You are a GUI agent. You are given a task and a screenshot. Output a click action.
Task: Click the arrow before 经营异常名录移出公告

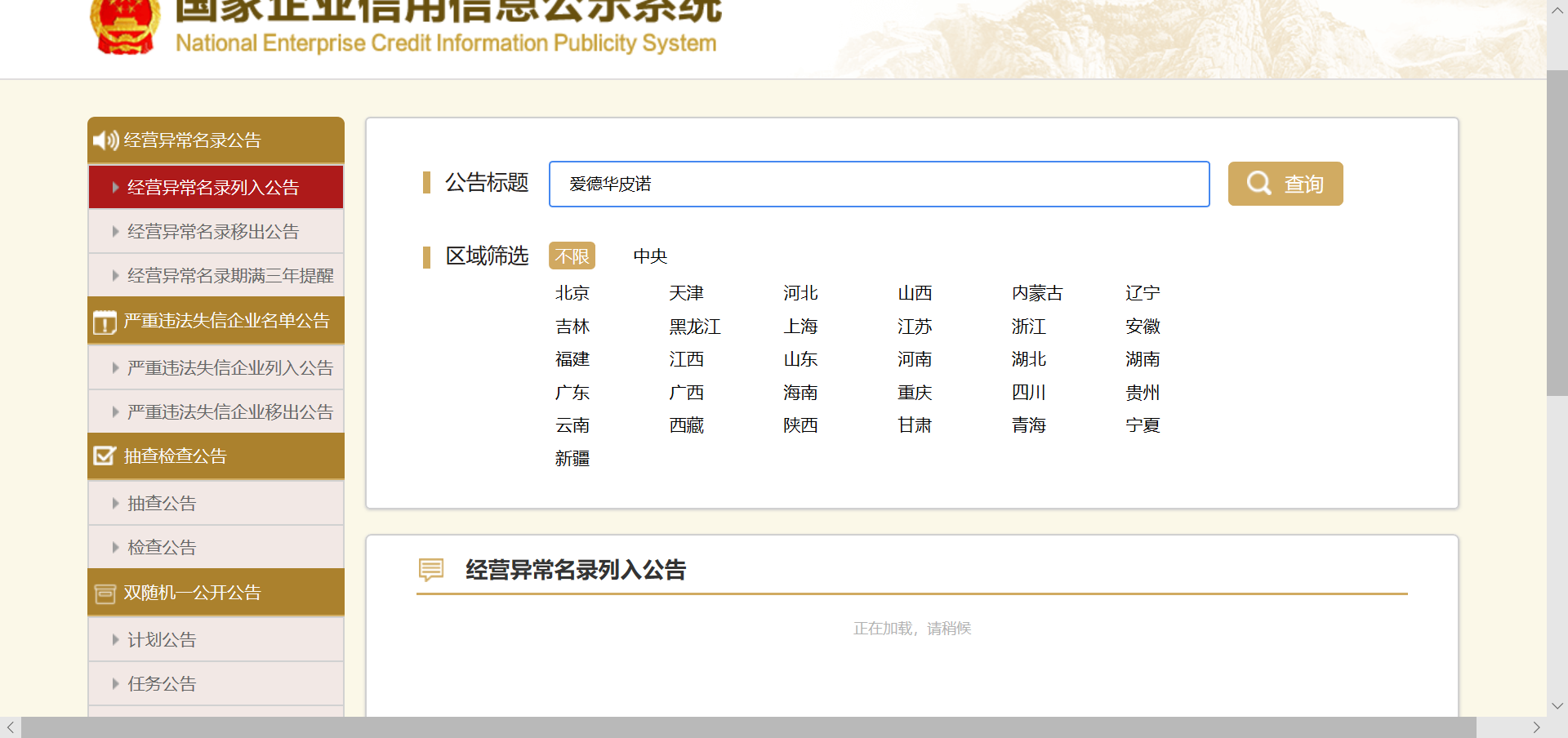click(x=115, y=232)
